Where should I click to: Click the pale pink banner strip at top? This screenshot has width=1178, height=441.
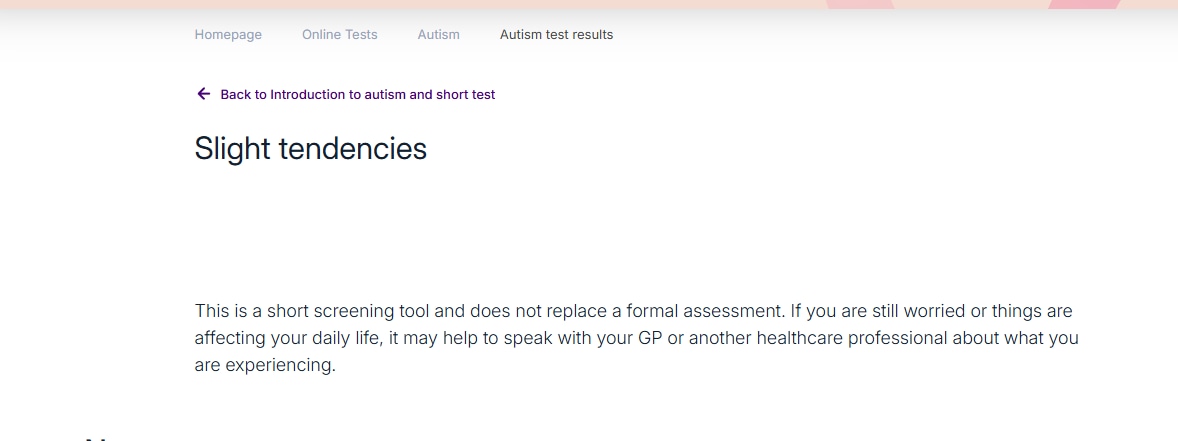[x=400, y=4]
